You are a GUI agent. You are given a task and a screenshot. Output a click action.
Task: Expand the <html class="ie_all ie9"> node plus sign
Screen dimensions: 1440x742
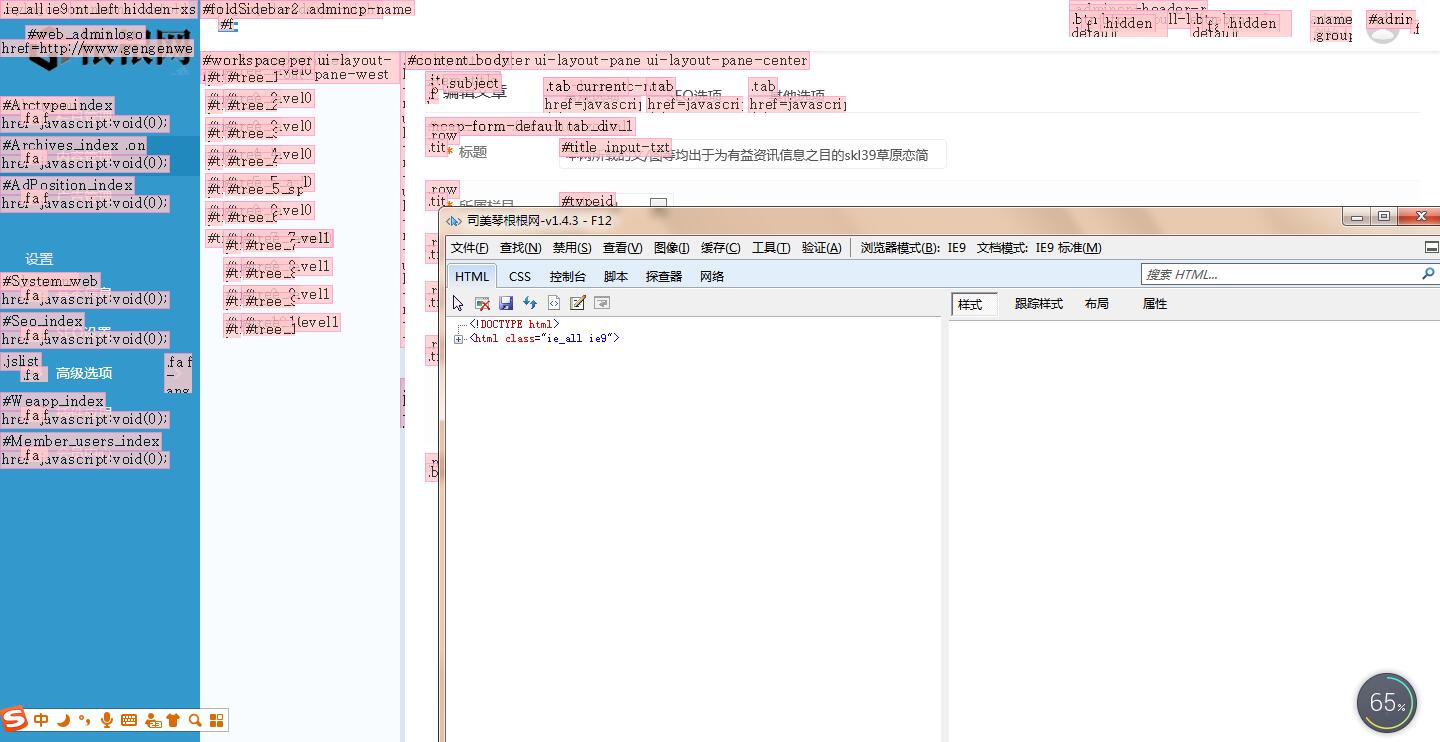[458, 339]
